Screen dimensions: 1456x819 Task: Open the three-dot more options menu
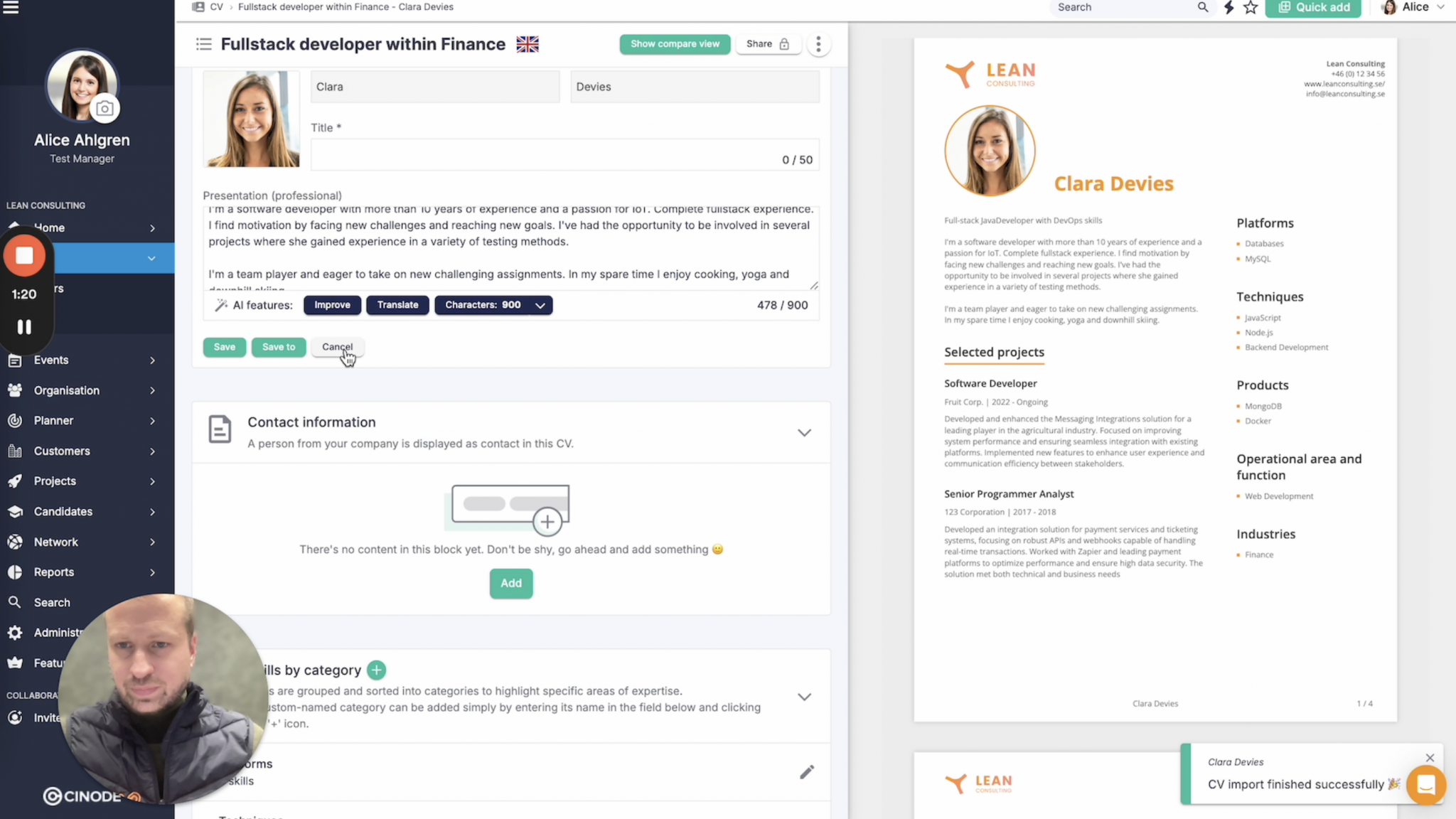coord(818,44)
